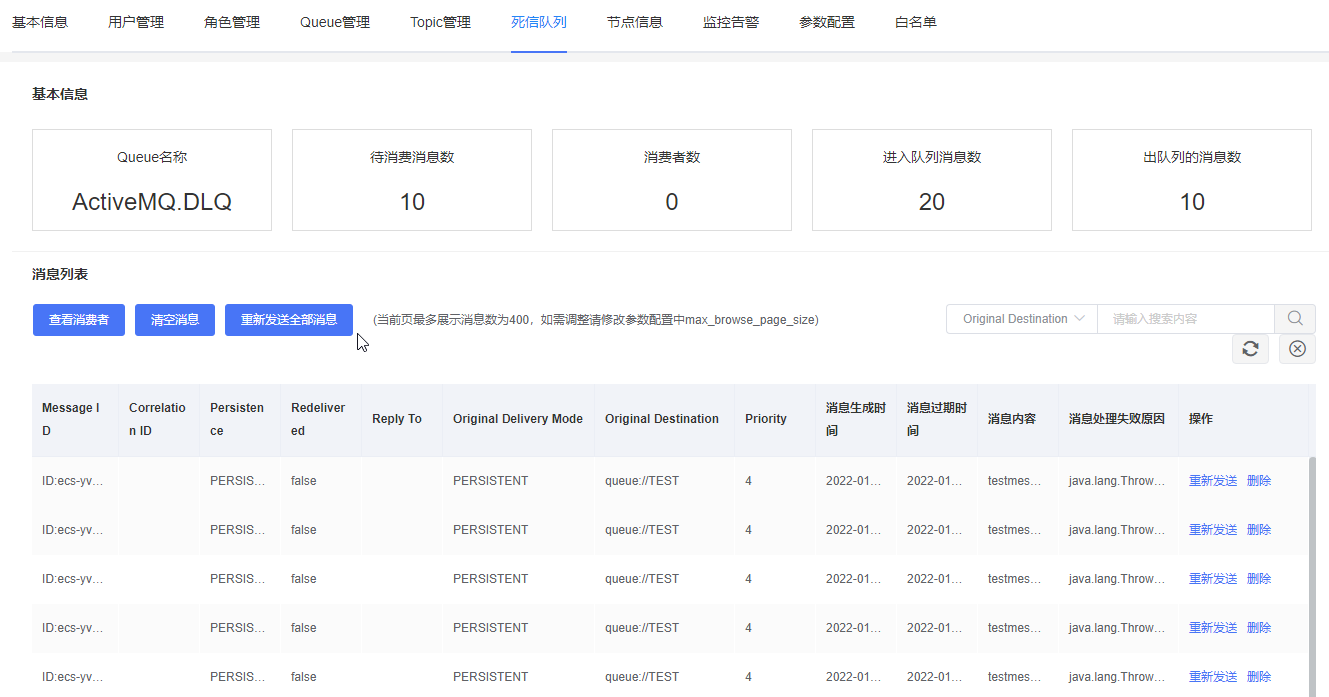Open the Original Destination dropdown
The width and height of the screenshot is (1329, 697).
(x=1022, y=319)
